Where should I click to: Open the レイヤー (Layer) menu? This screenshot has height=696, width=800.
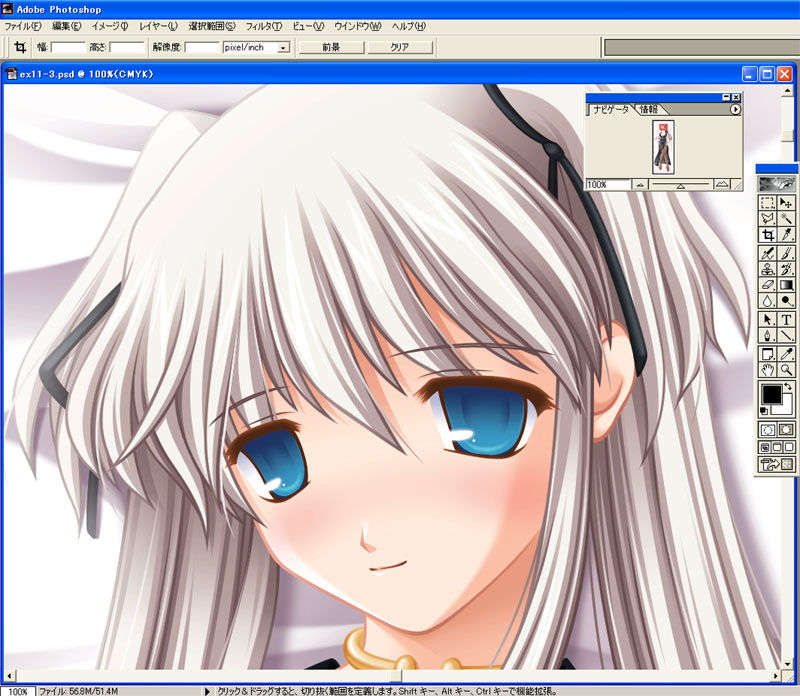coord(158,26)
